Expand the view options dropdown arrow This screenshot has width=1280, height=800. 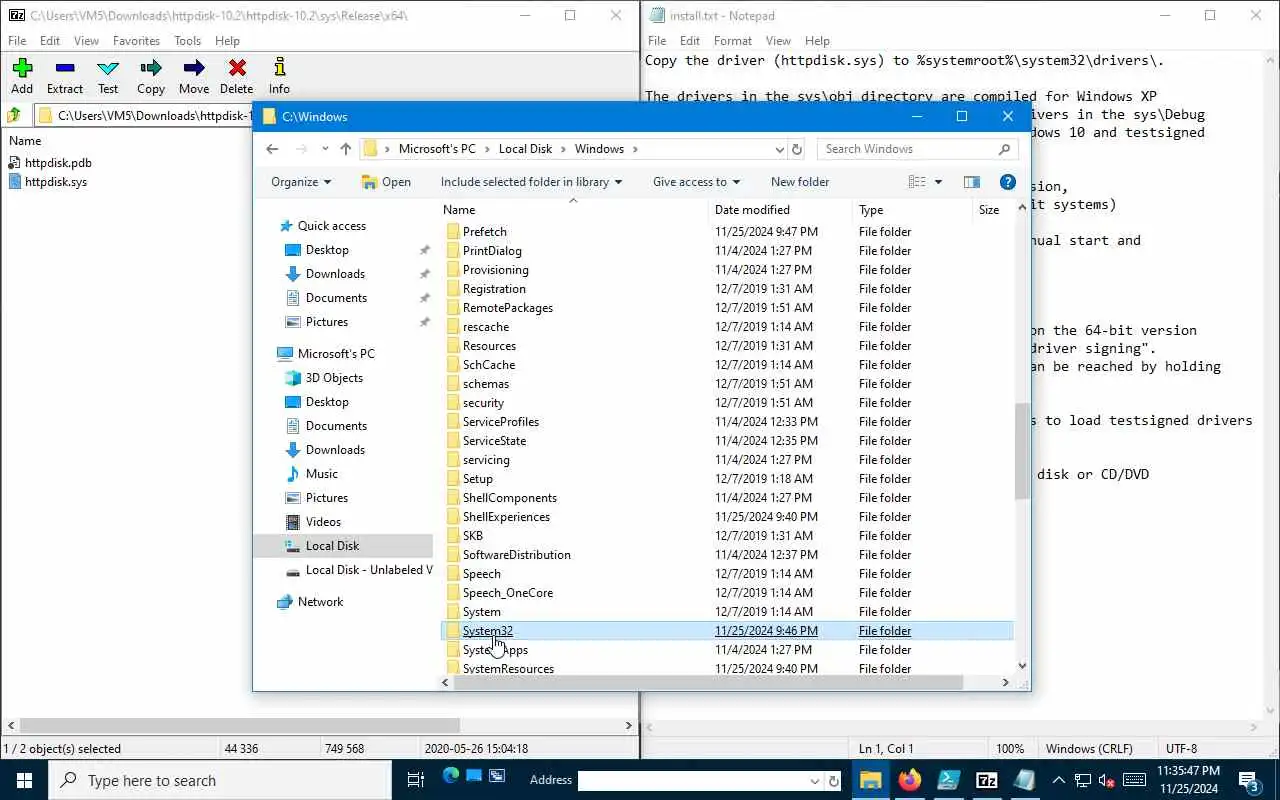[x=938, y=182]
